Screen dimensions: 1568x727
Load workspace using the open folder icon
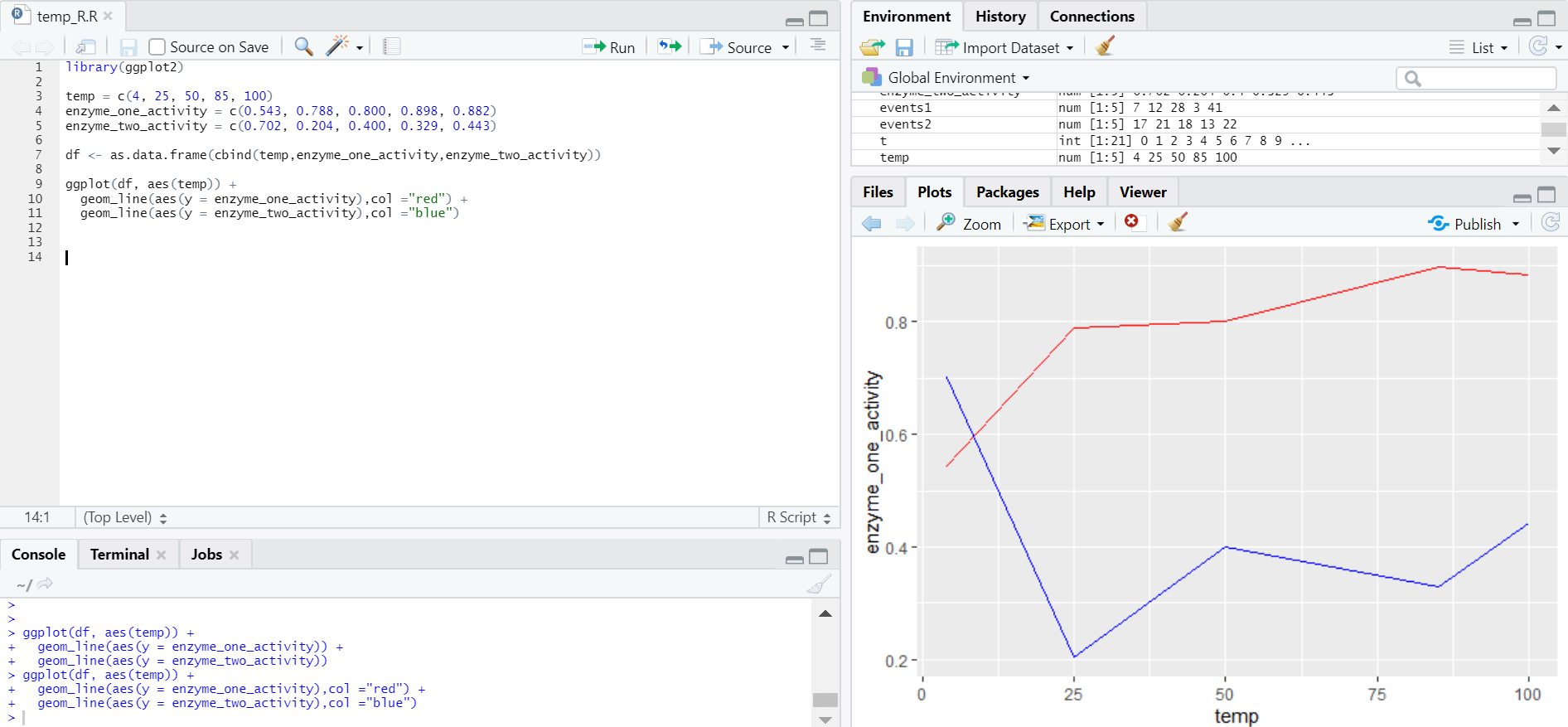pos(872,47)
